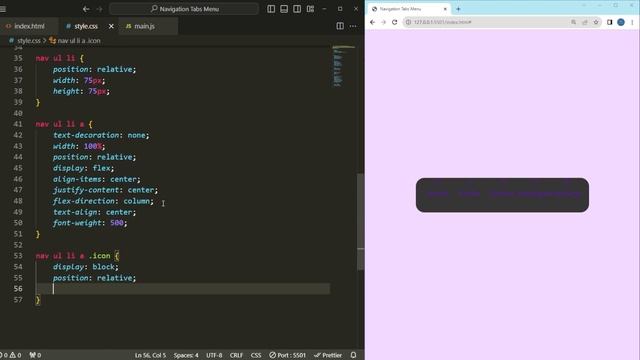Close the Chrome Navigation Tabs Menu tab
Screen dimensions: 640x360
pyautogui.click(x=445, y=9)
